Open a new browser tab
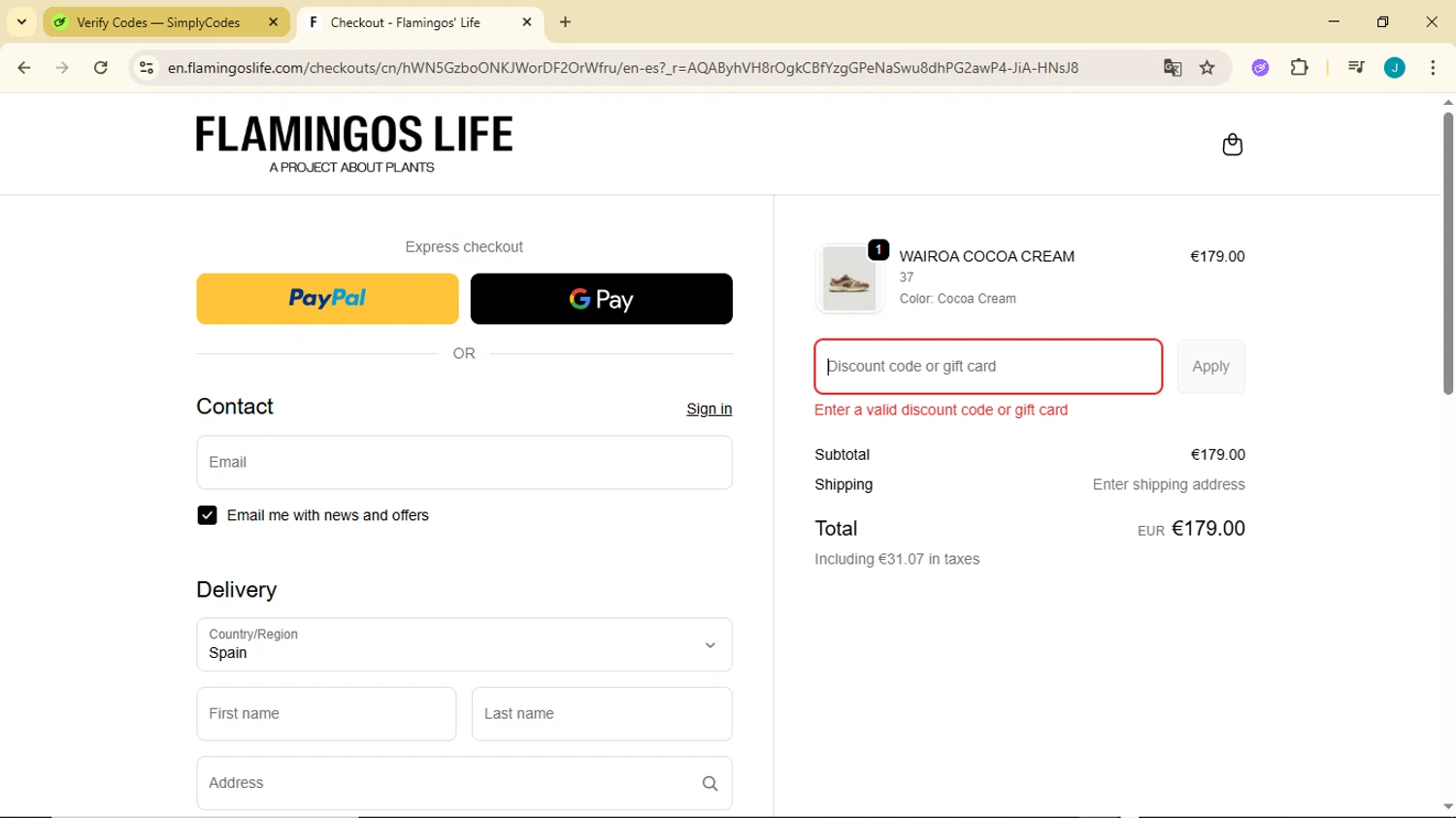The image size is (1456, 818). click(565, 22)
